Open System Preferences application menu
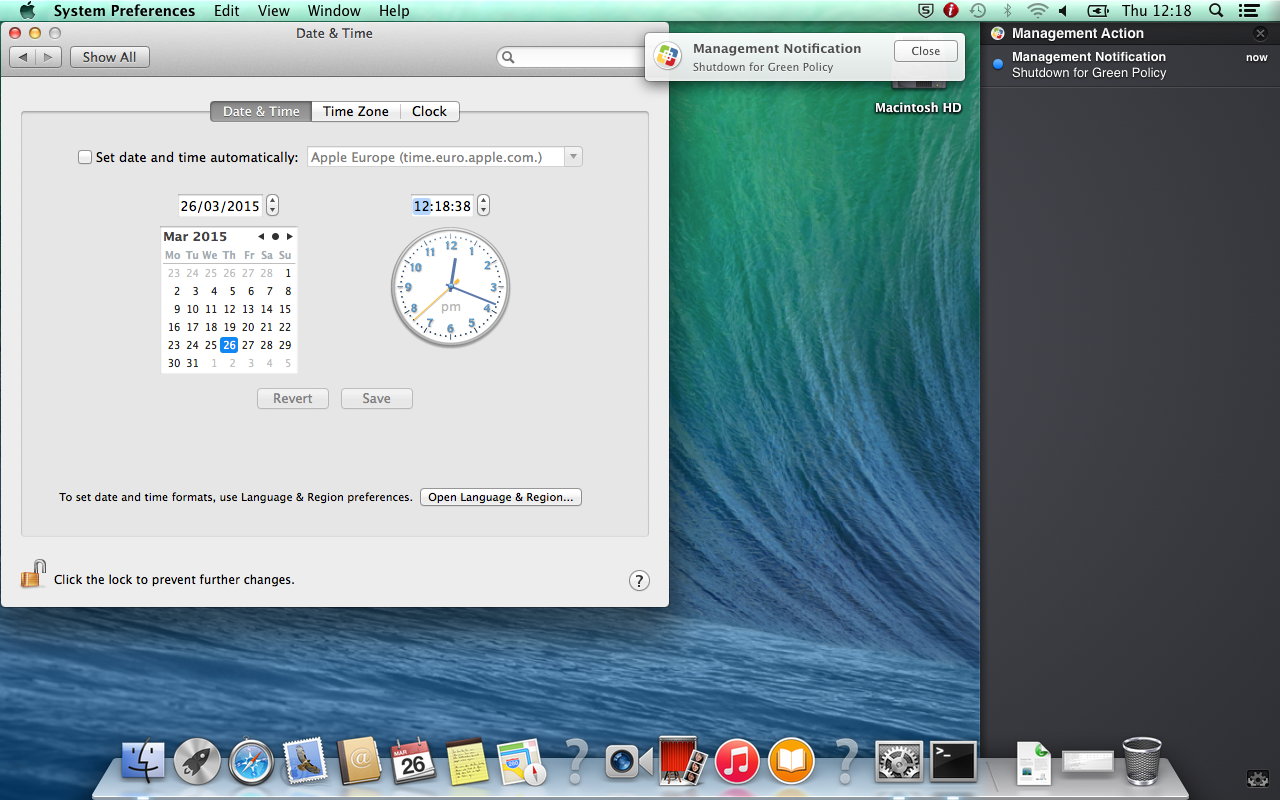 (x=124, y=11)
